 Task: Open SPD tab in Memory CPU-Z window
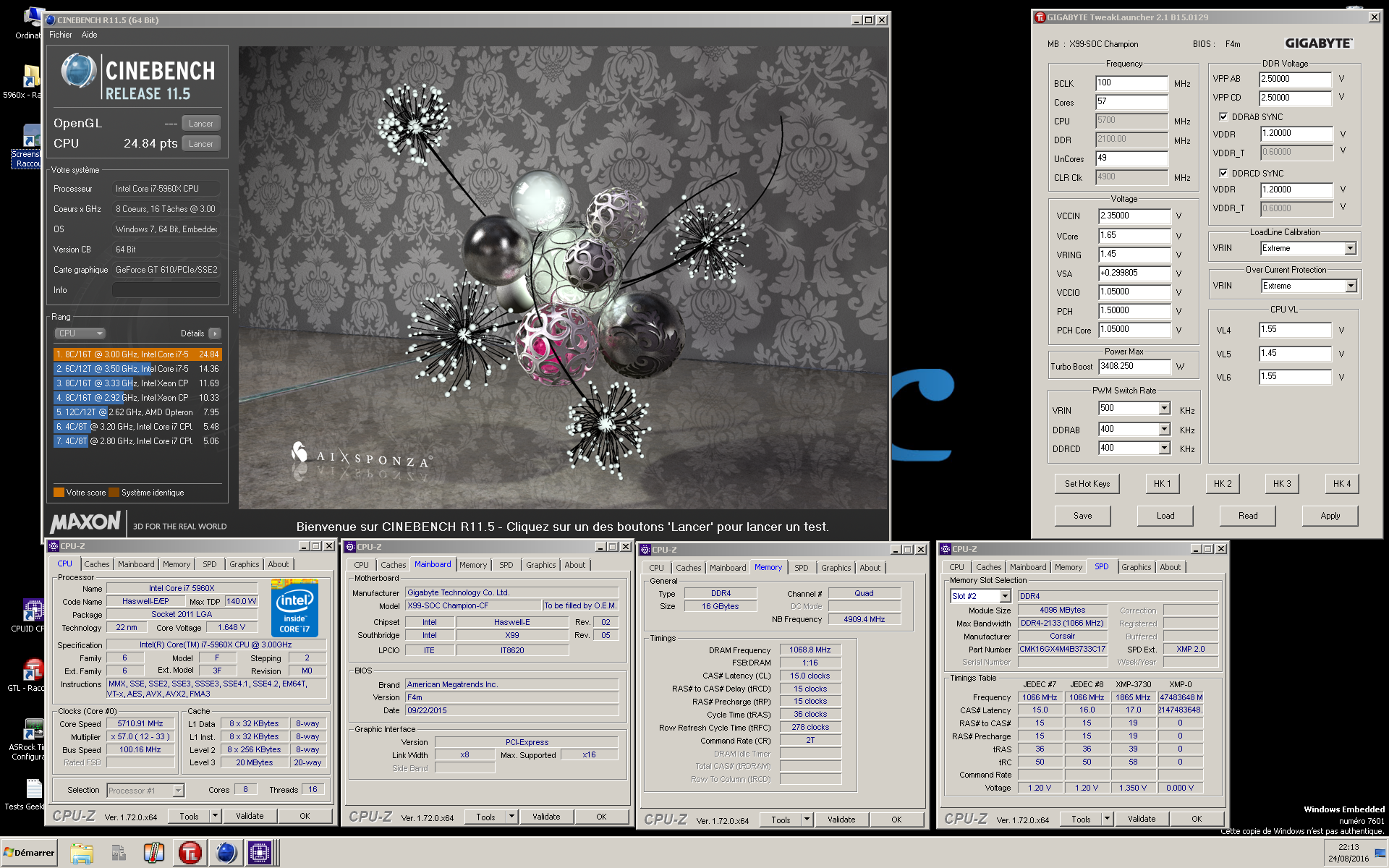click(x=801, y=568)
